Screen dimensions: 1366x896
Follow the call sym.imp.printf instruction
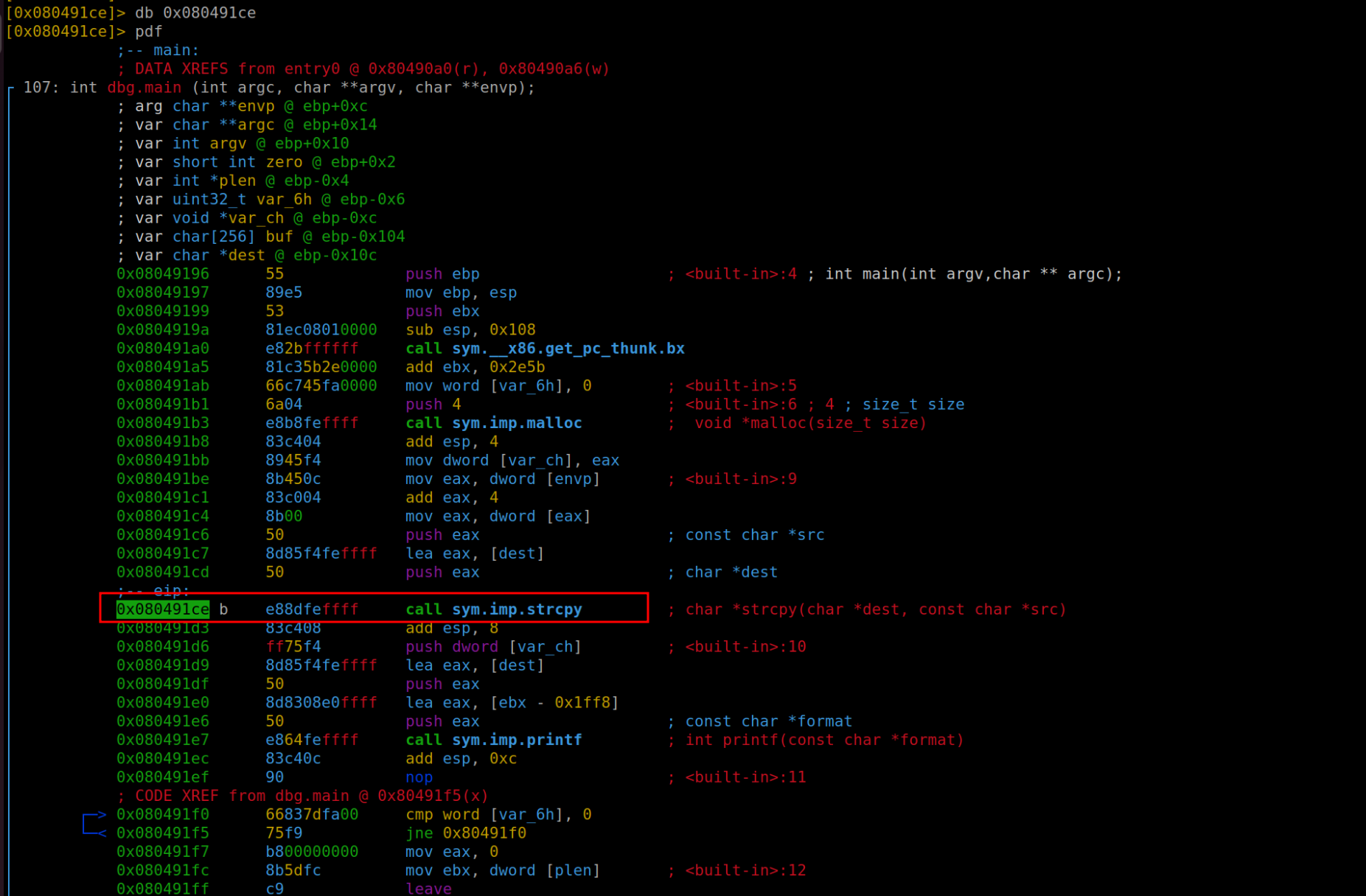(493, 740)
